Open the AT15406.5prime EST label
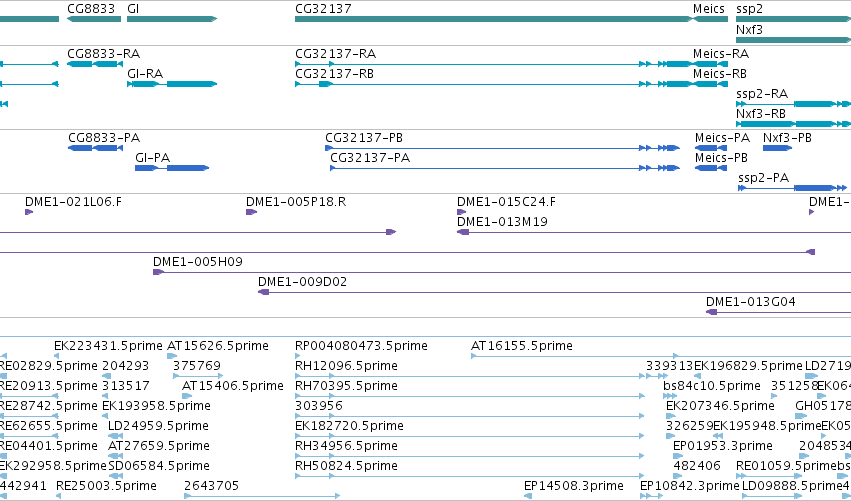The height and width of the screenshot is (501, 851). tap(232, 386)
